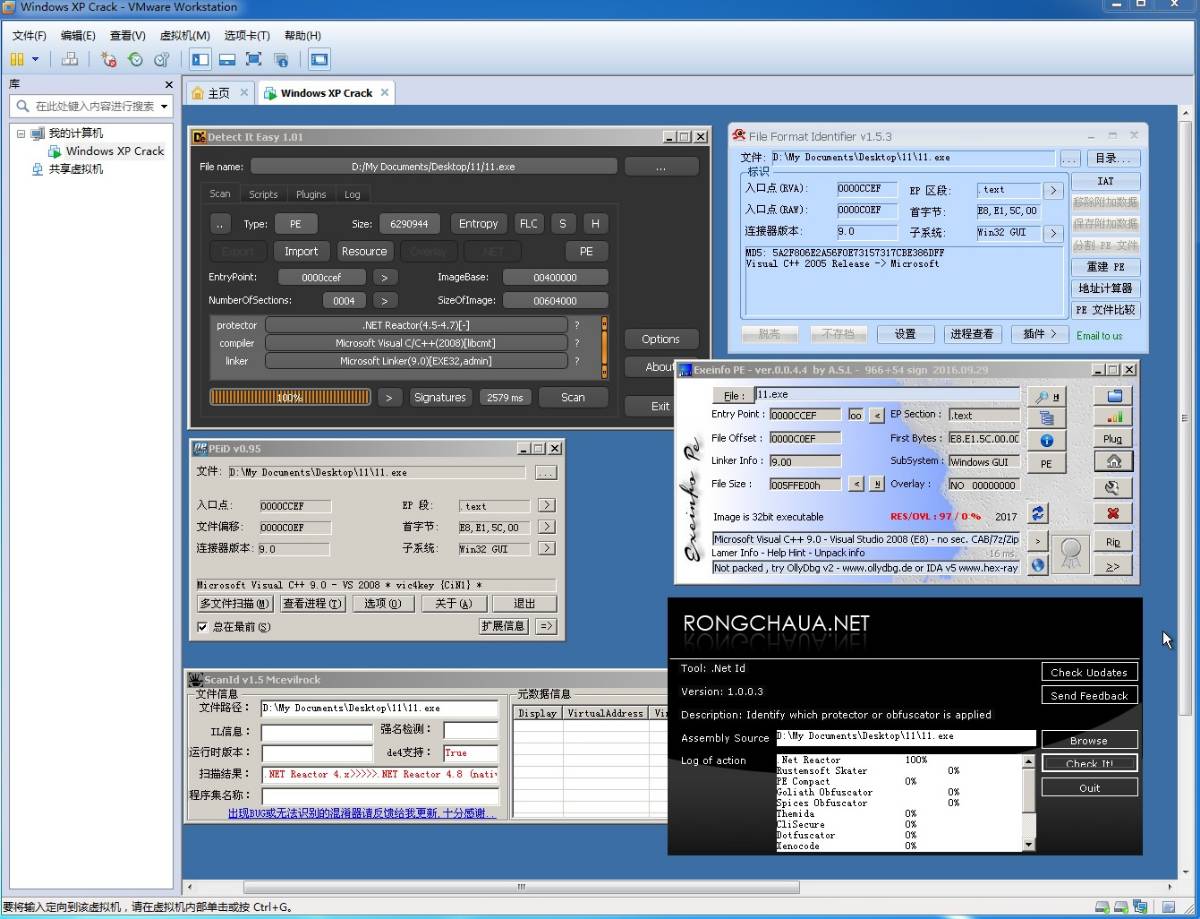Click the arrow next to NumberOfSections

pos(385,300)
